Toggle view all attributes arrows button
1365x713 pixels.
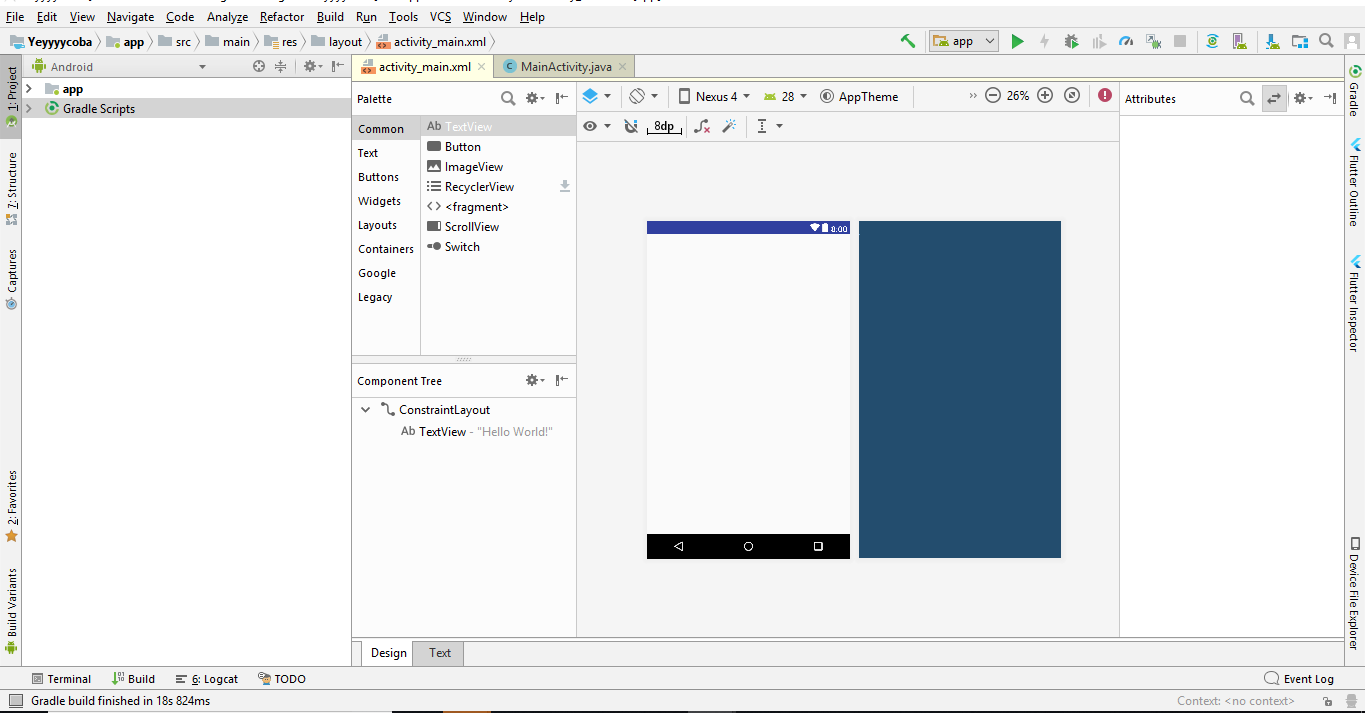pyautogui.click(x=1274, y=98)
